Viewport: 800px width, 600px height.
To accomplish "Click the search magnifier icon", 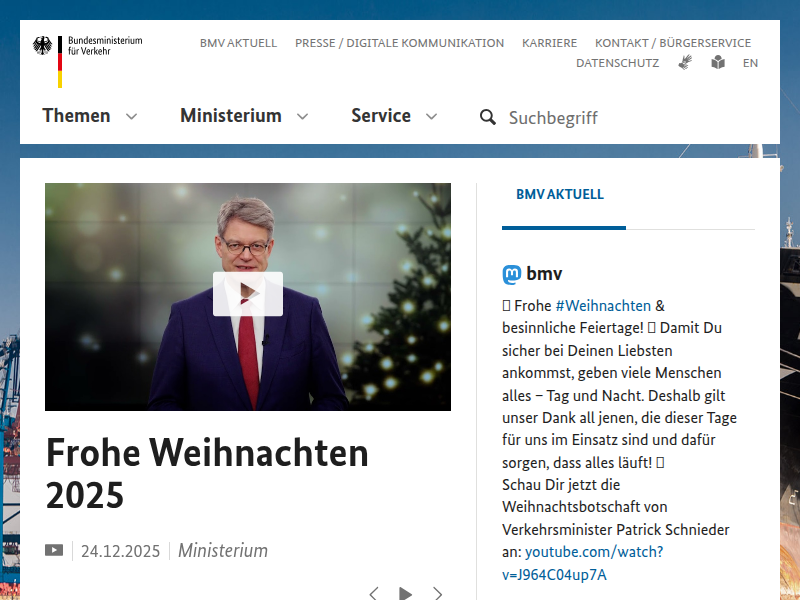I will point(488,117).
